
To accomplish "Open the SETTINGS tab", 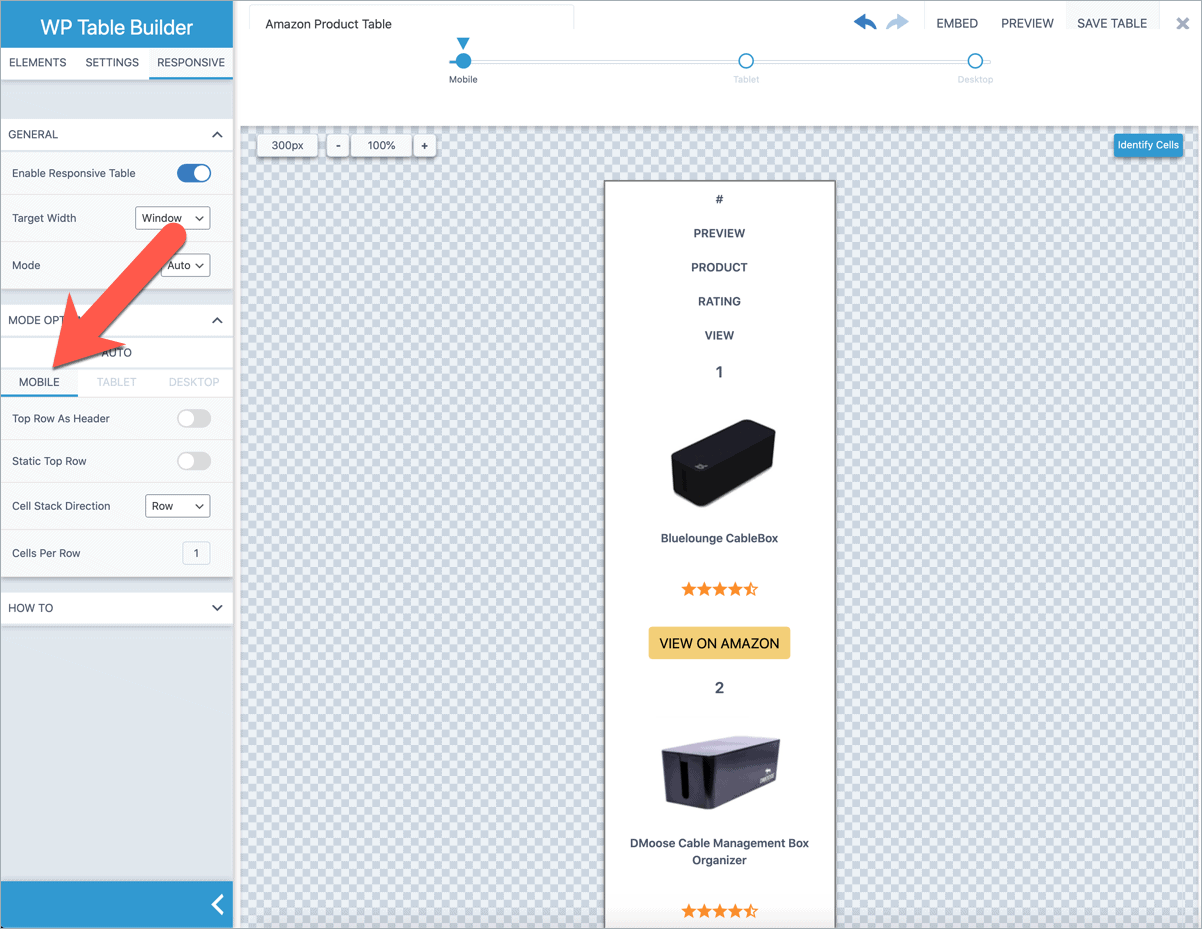I will (111, 62).
